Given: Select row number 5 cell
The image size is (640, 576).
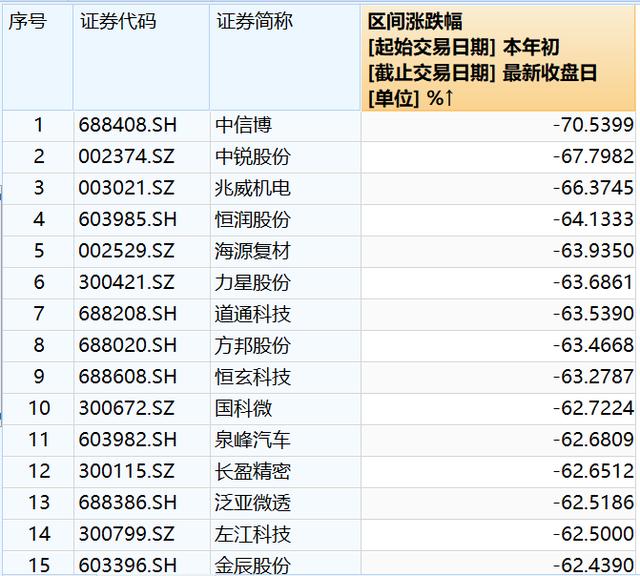Looking at the screenshot, I should pyautogui.click(x=38, y=251).
